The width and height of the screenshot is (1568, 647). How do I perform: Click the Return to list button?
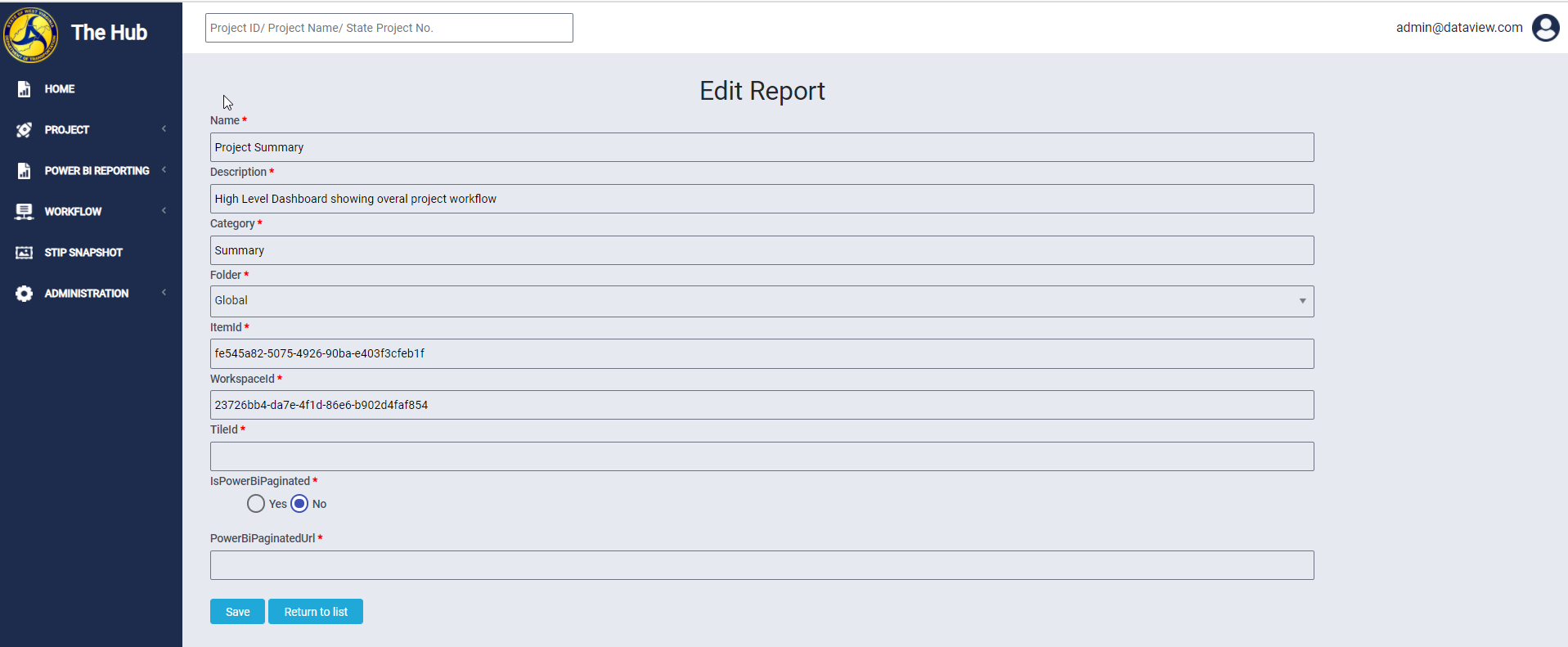[x=316, y=612]
